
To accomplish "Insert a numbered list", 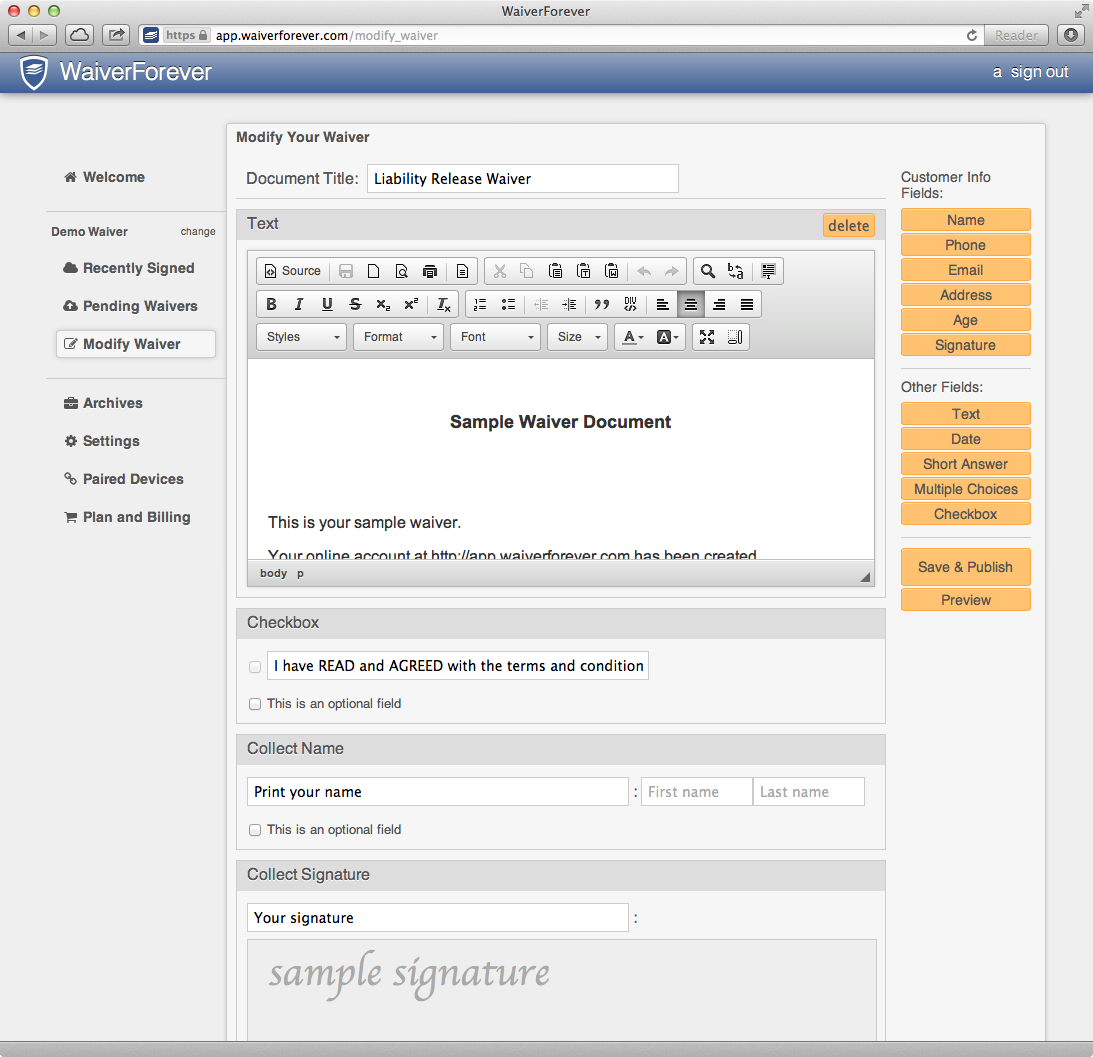I will tap(480, 305).
